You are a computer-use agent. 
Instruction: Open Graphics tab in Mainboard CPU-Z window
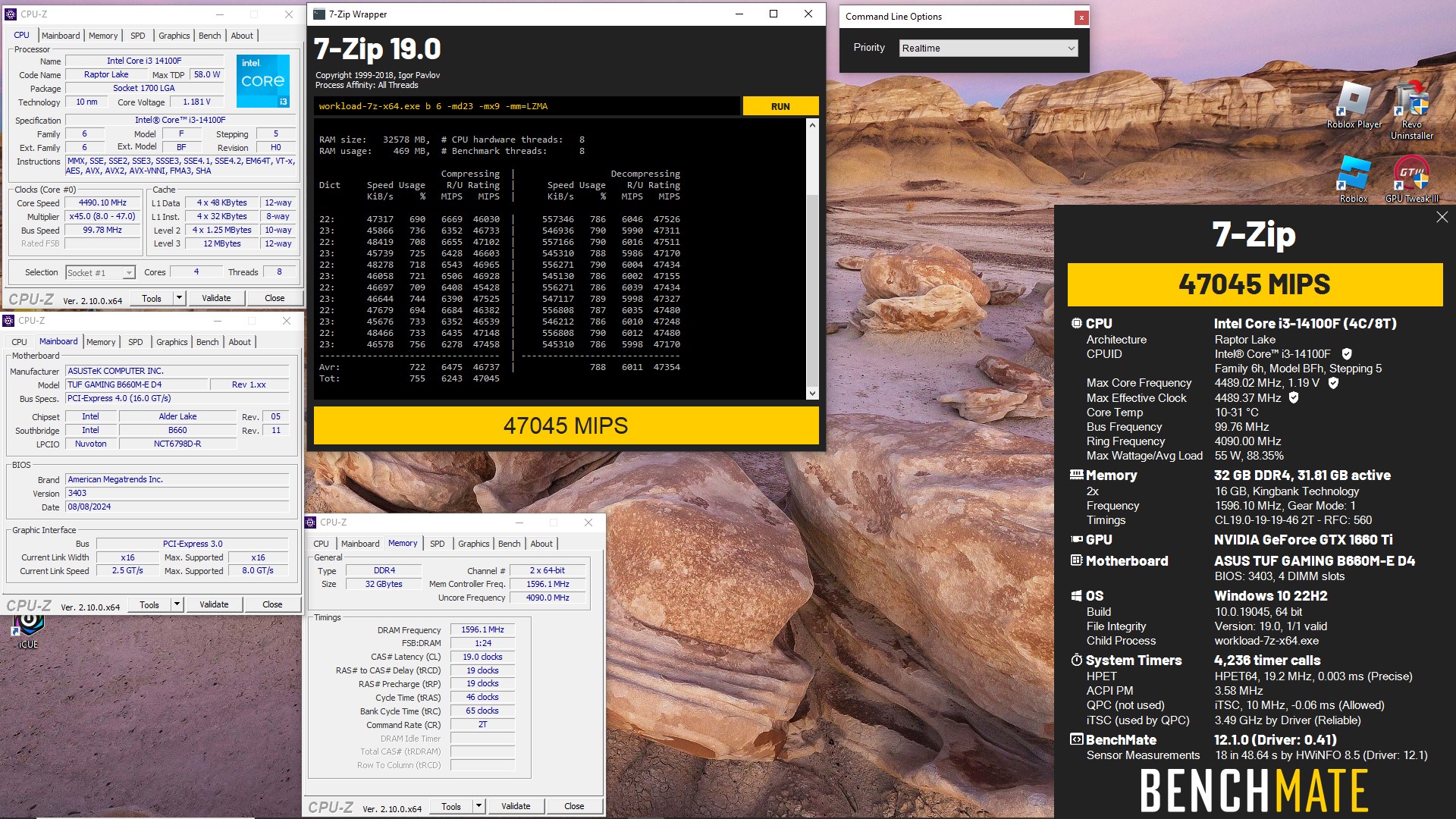172,342
